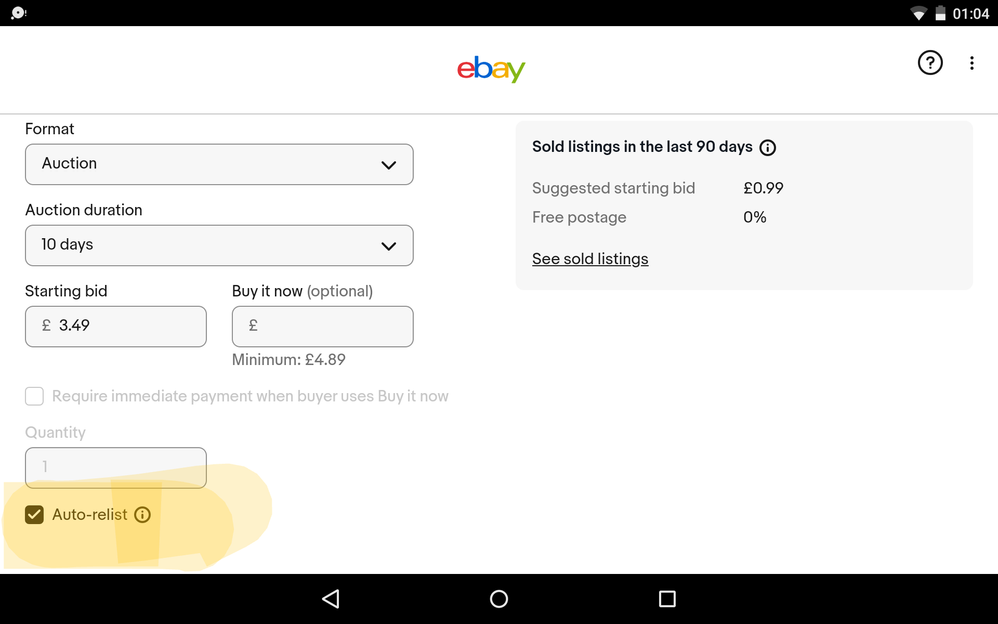
Task: Focus the Buy it now price field
Action: point(322,326)
